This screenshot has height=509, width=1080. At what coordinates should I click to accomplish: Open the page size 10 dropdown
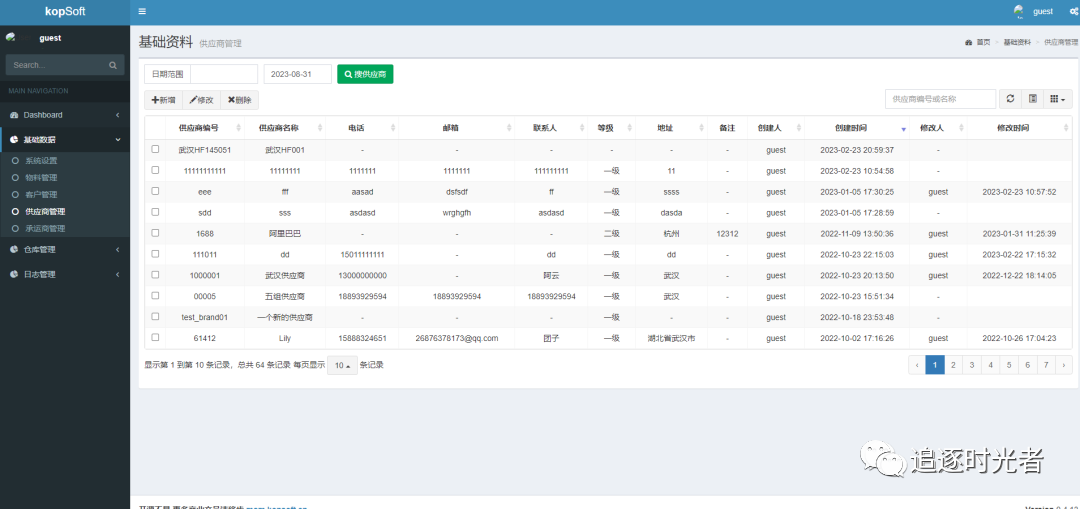coord(342,366)
